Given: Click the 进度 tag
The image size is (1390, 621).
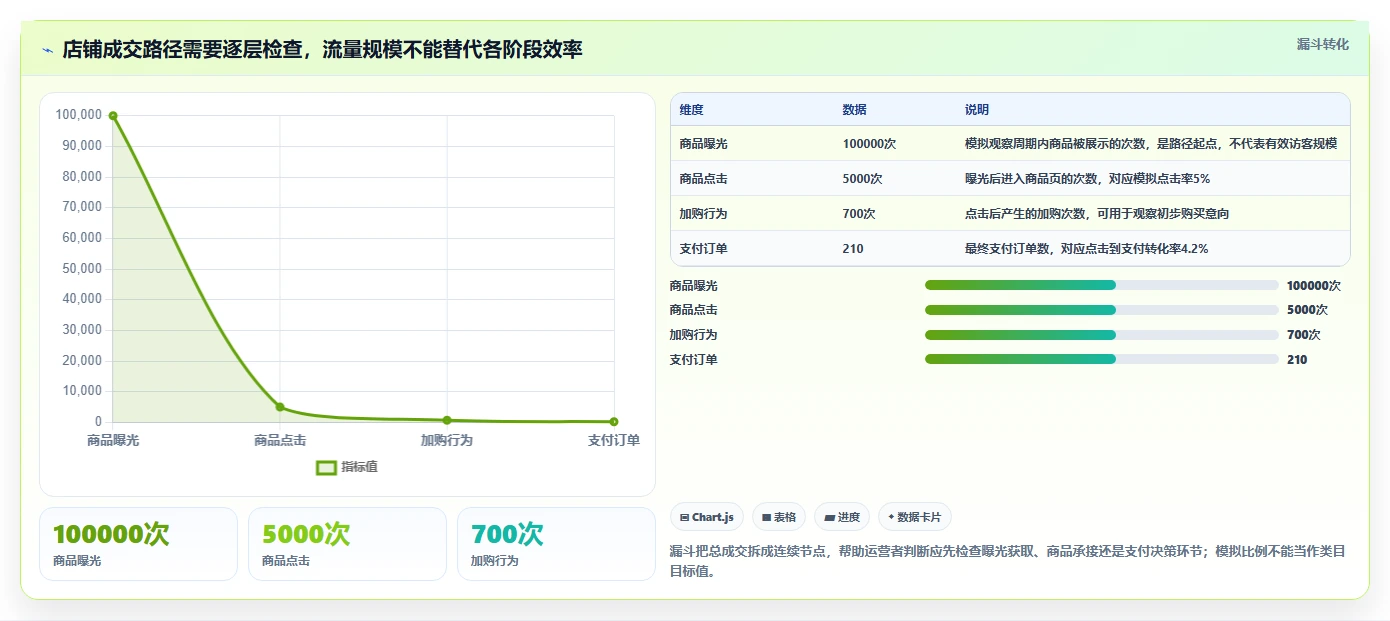Looking at the screenshot, I should [x=842, y=517].
